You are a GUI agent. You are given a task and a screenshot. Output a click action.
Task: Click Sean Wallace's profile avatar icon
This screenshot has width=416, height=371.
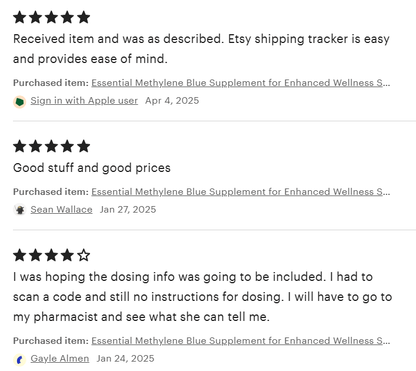[x=20, y=210]
